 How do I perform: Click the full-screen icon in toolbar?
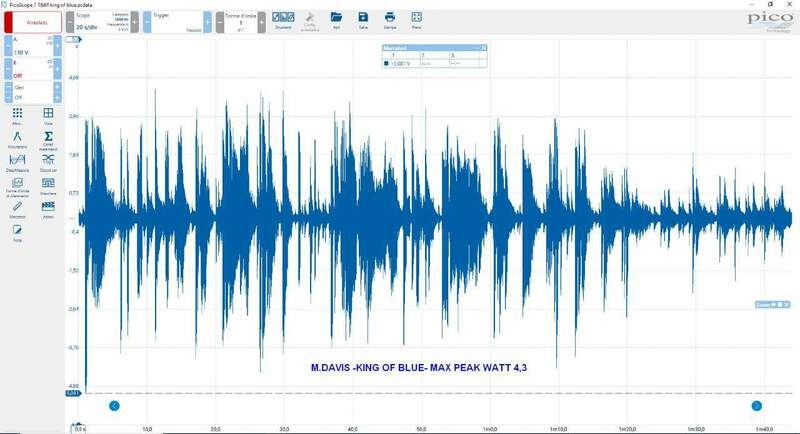(416, 19)
